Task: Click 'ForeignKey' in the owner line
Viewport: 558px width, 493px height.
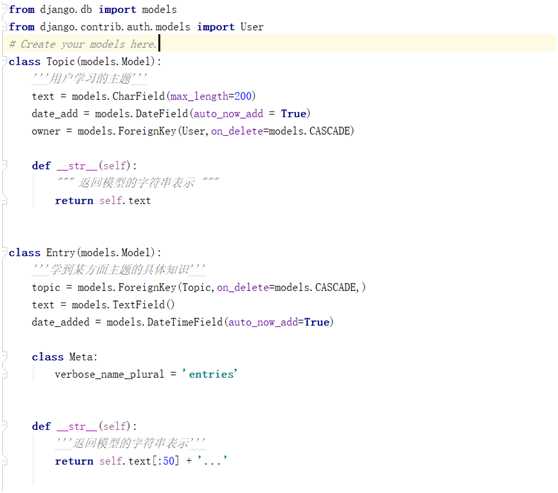Action: [147, 131]
